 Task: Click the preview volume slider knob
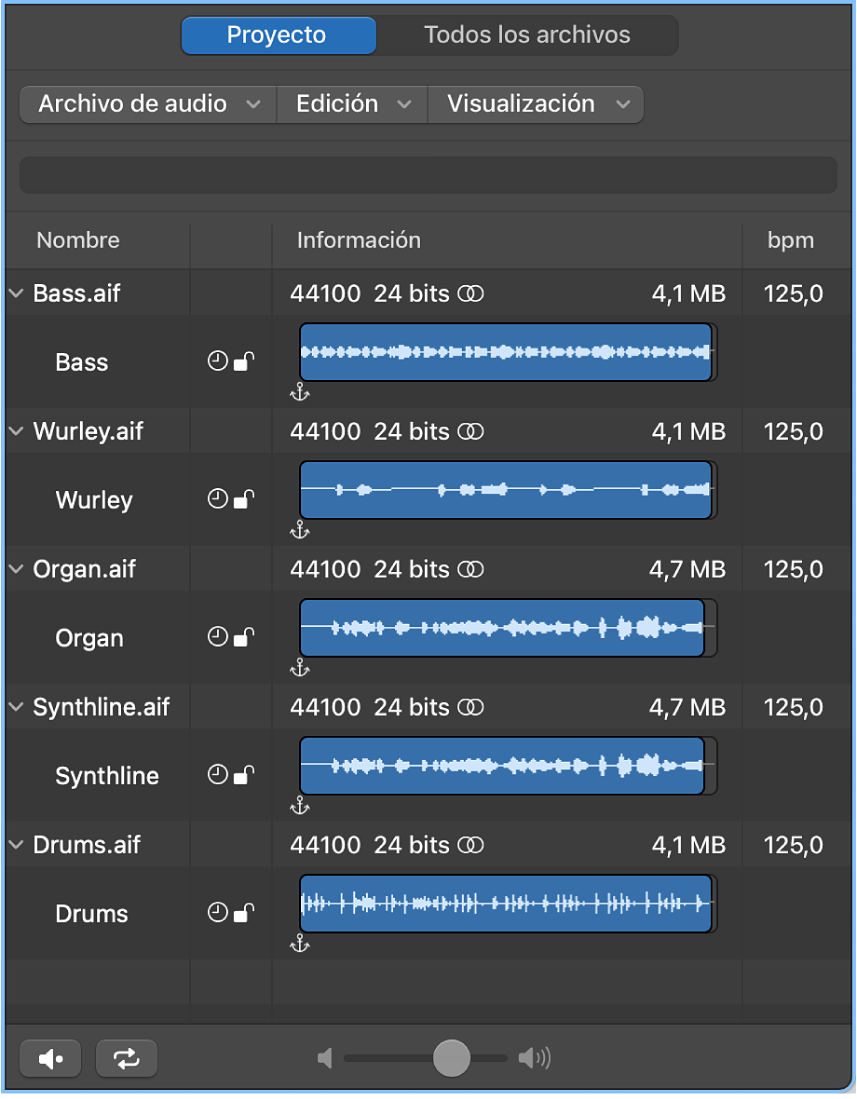[452, 1058]
